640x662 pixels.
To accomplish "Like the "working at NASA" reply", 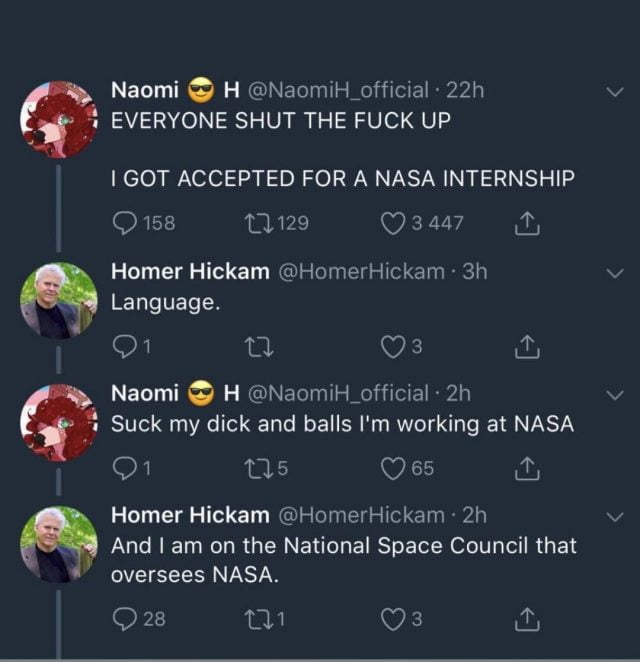I will 392,467.
